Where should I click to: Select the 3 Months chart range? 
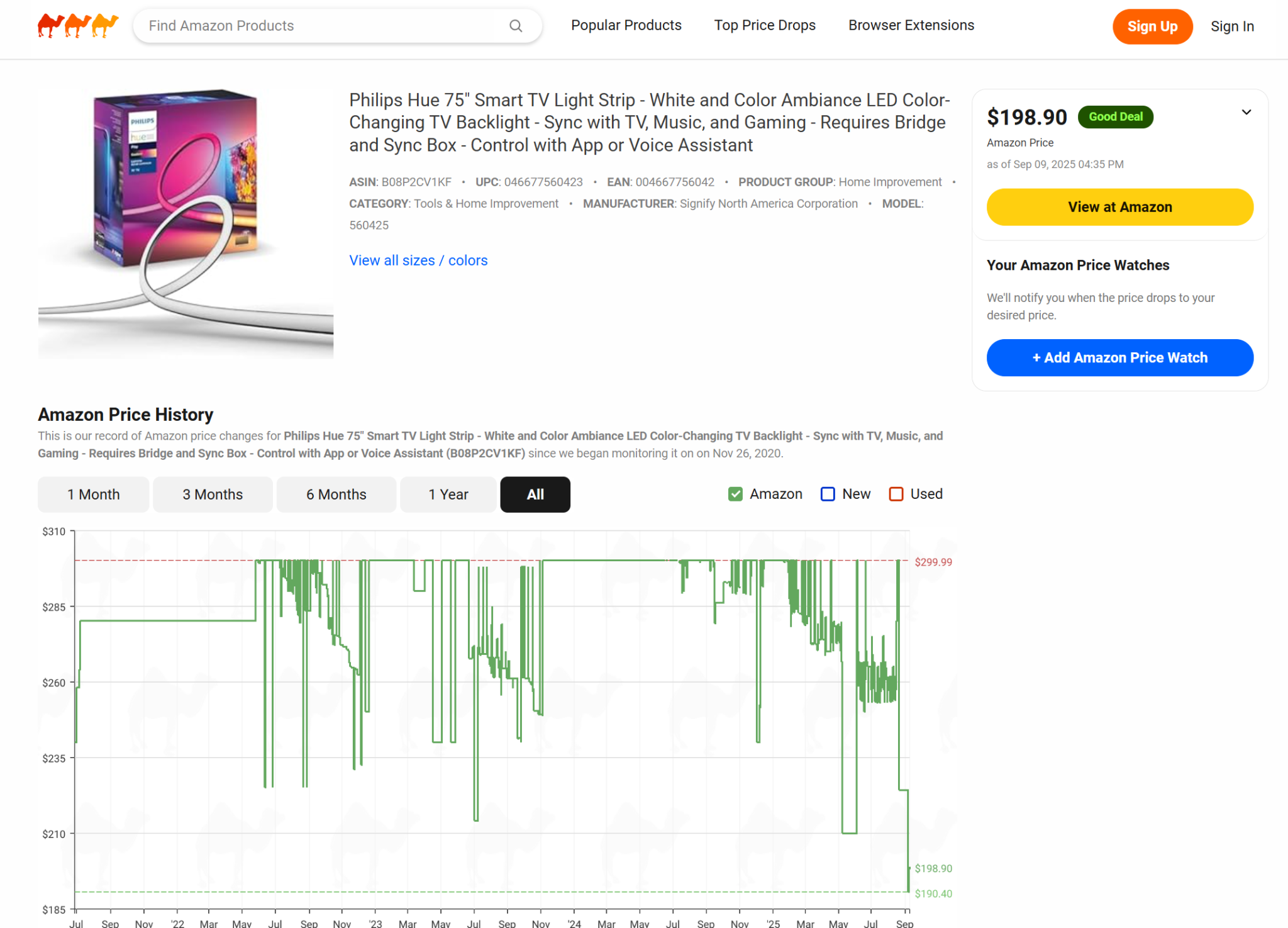(212, 495)
